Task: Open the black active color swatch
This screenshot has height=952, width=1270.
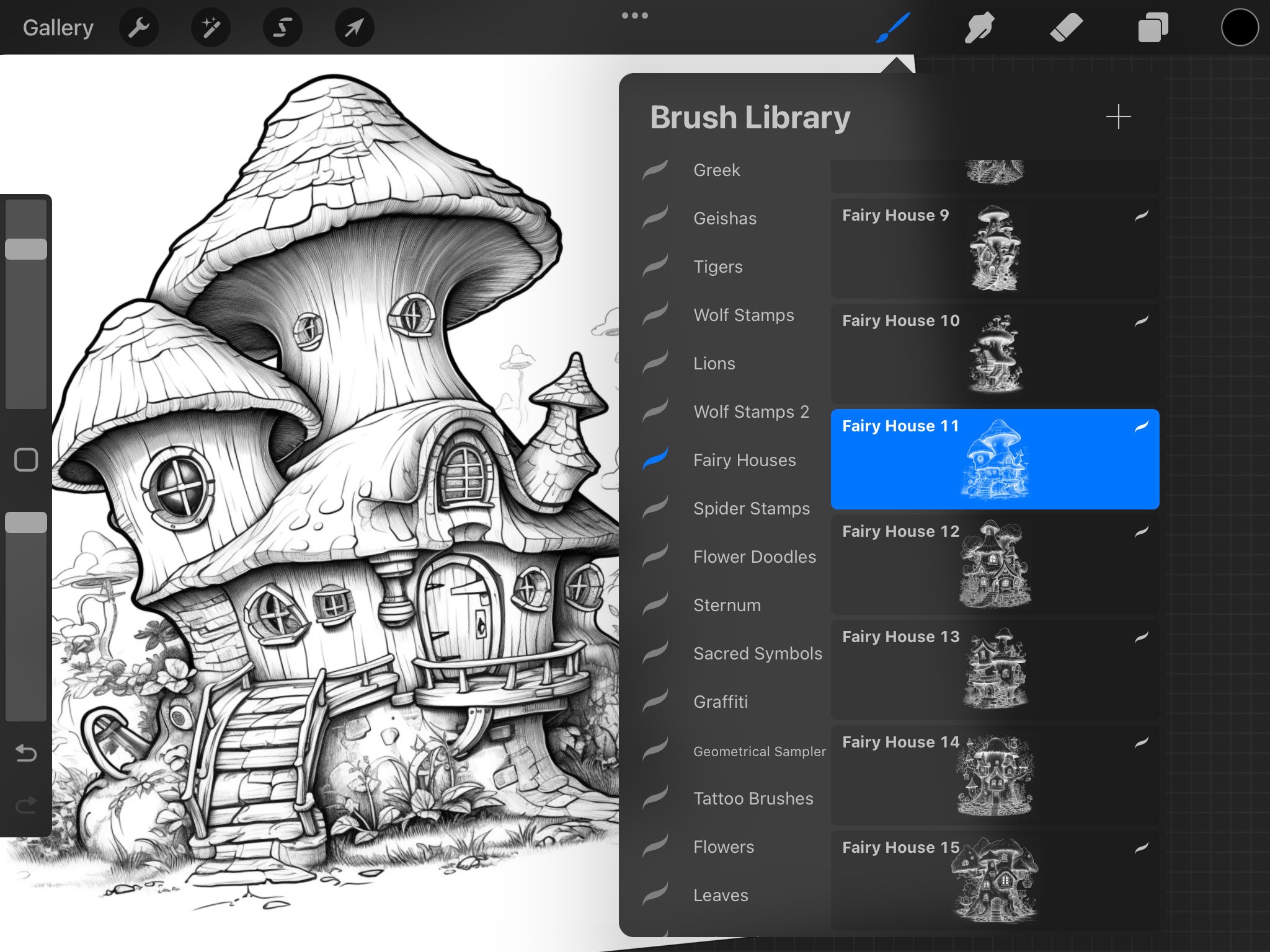Action: point(1240,27)
